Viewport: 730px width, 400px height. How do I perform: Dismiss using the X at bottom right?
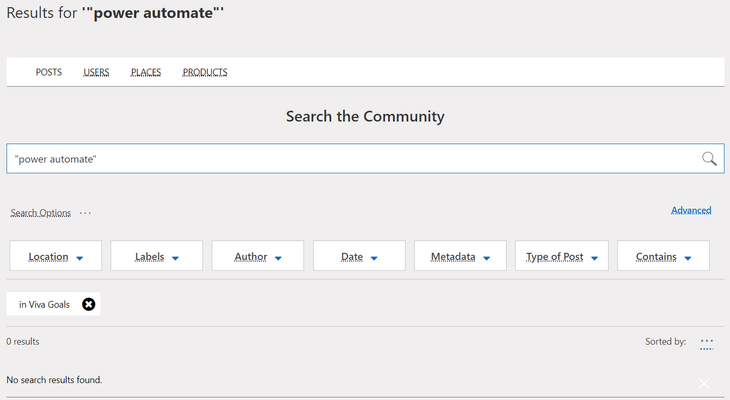point(703,383)
